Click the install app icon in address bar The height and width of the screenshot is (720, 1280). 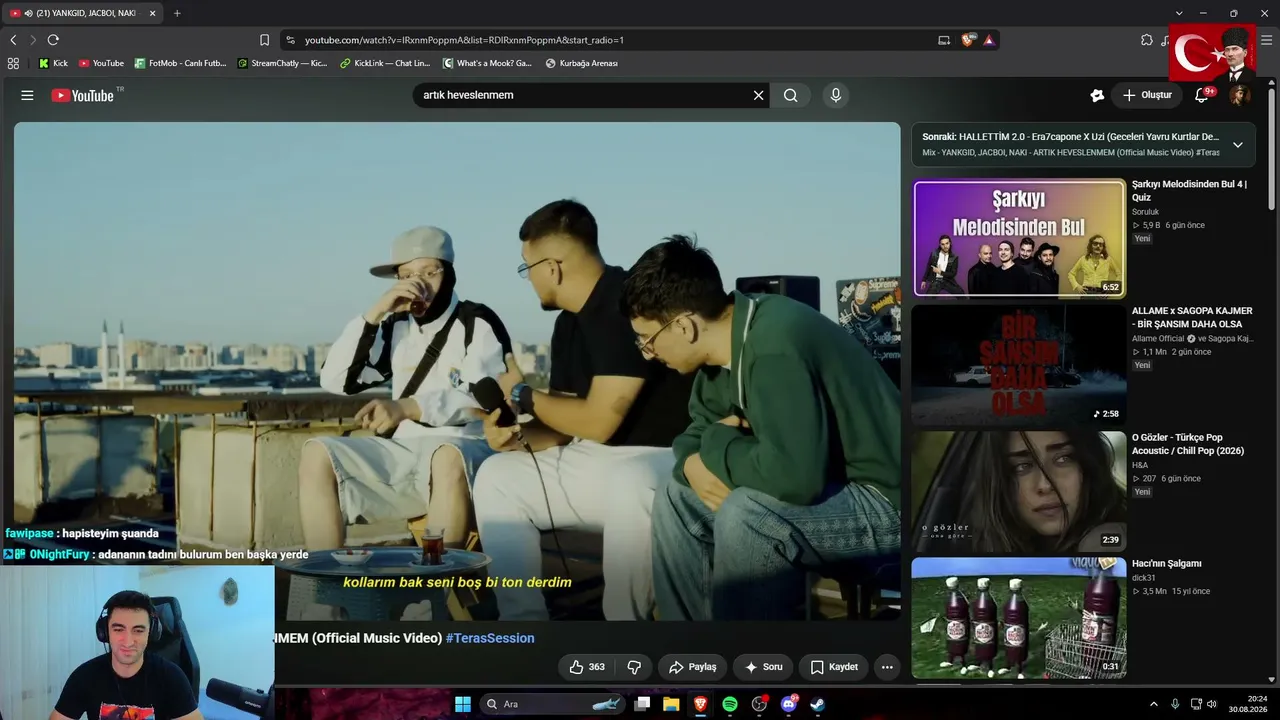(x=944, y=40)
